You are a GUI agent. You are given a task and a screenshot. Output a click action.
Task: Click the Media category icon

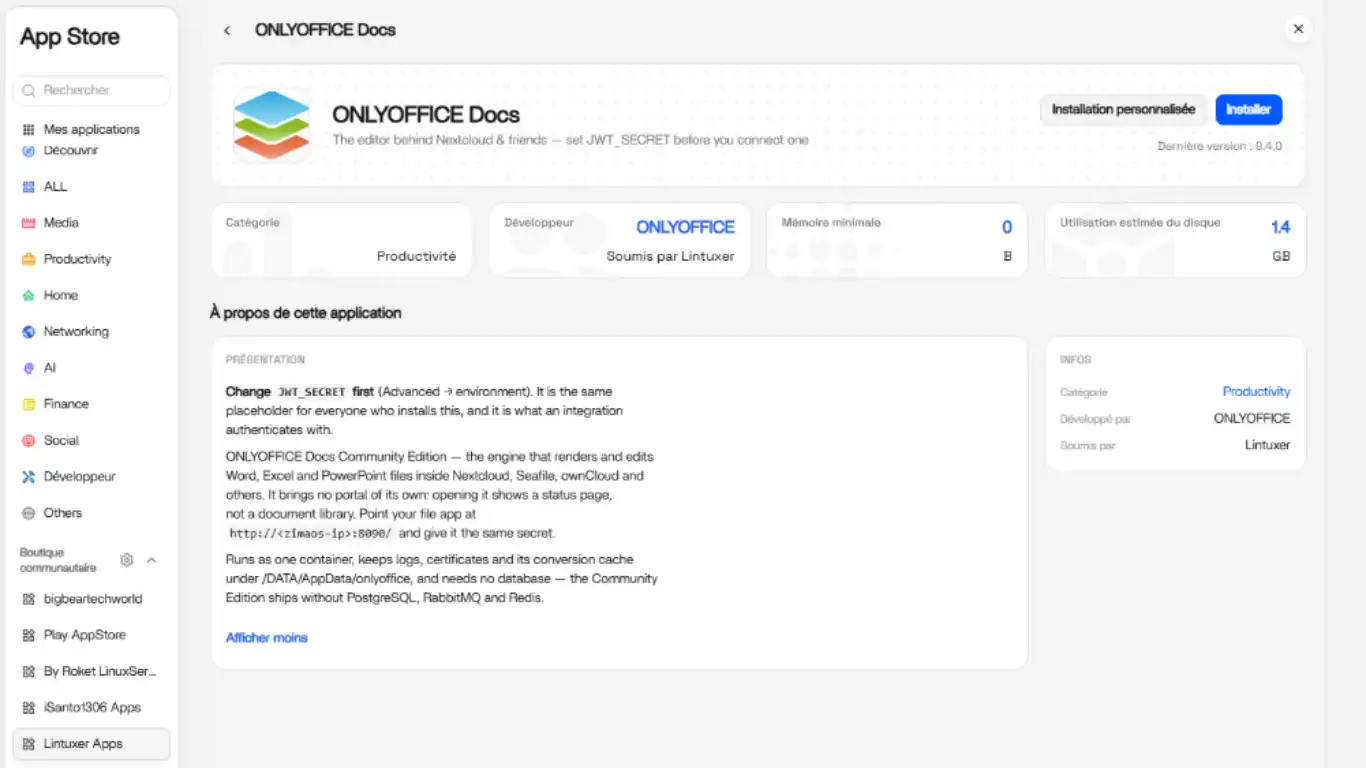click(28, 223)
